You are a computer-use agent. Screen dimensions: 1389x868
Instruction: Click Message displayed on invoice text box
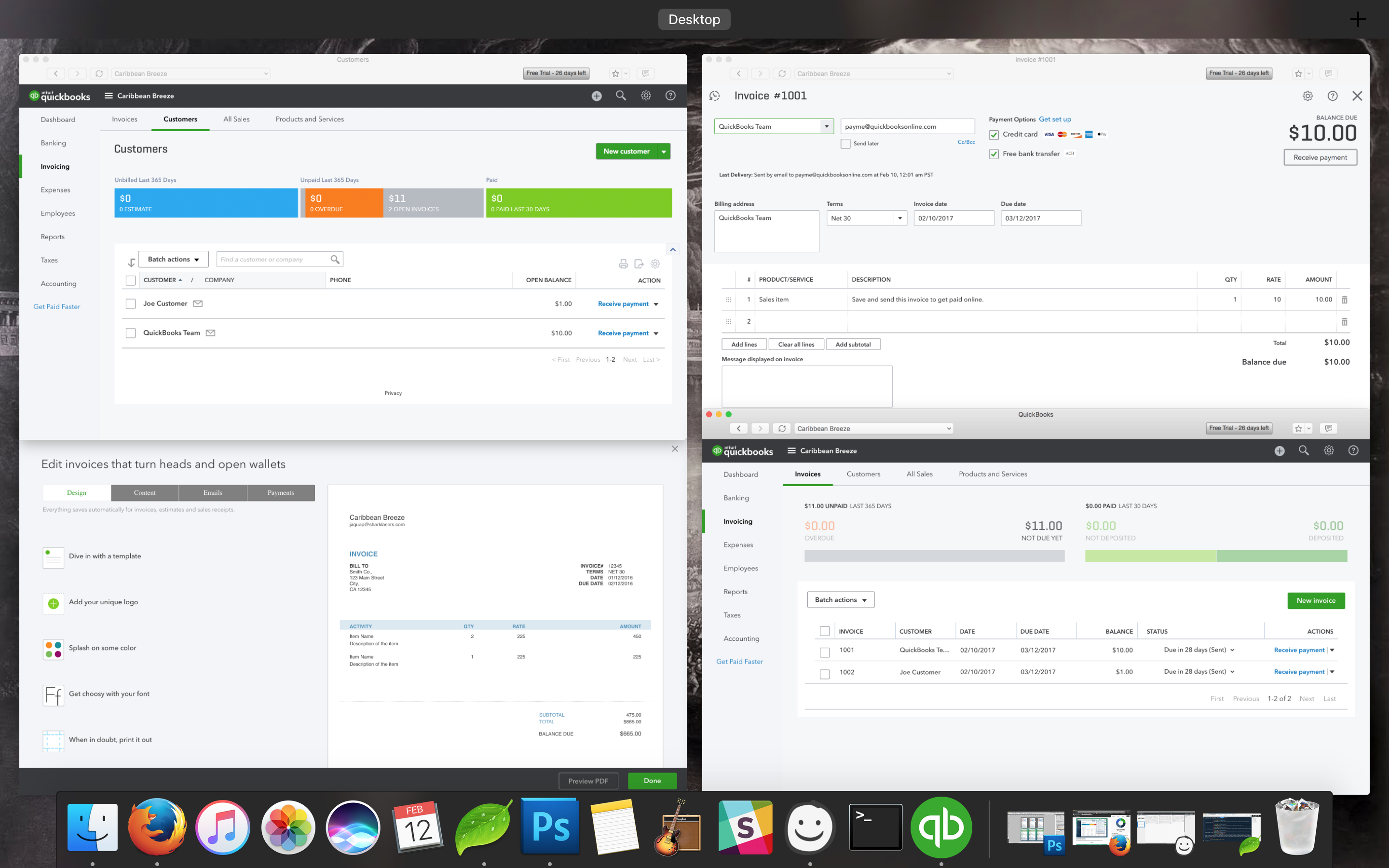pos(806,386)
